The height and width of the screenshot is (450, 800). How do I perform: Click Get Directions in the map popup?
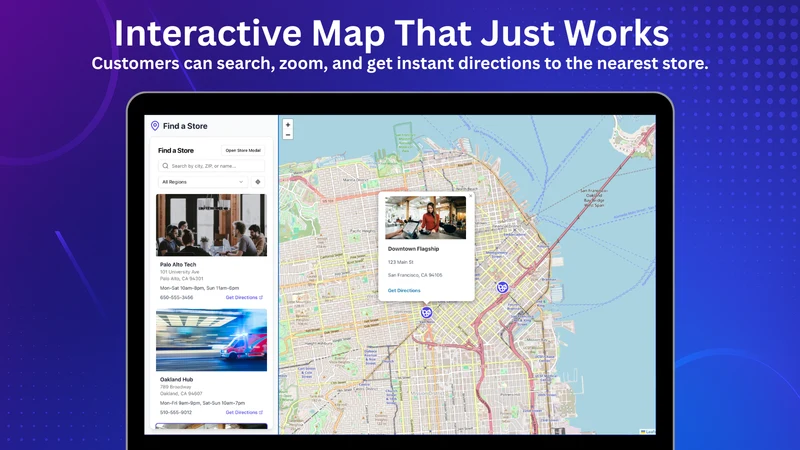pos(404,290)
